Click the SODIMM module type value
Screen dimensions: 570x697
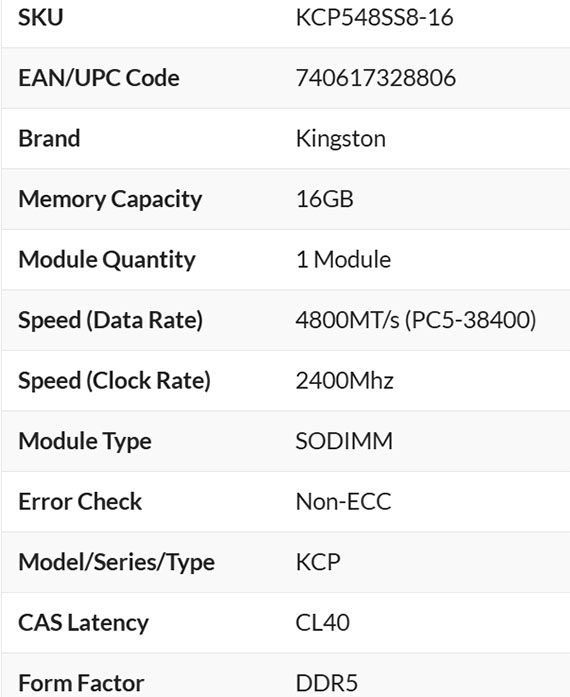click(344, 441)
